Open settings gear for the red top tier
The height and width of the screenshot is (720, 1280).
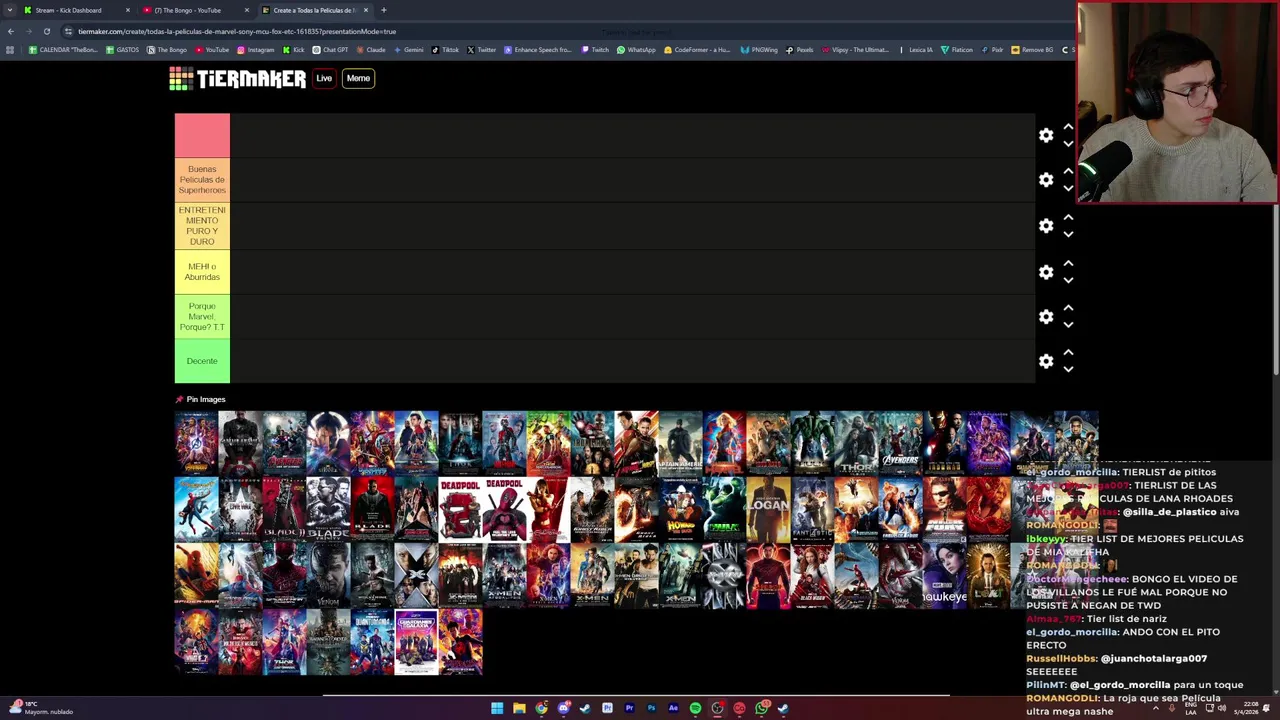(1046, 136)
